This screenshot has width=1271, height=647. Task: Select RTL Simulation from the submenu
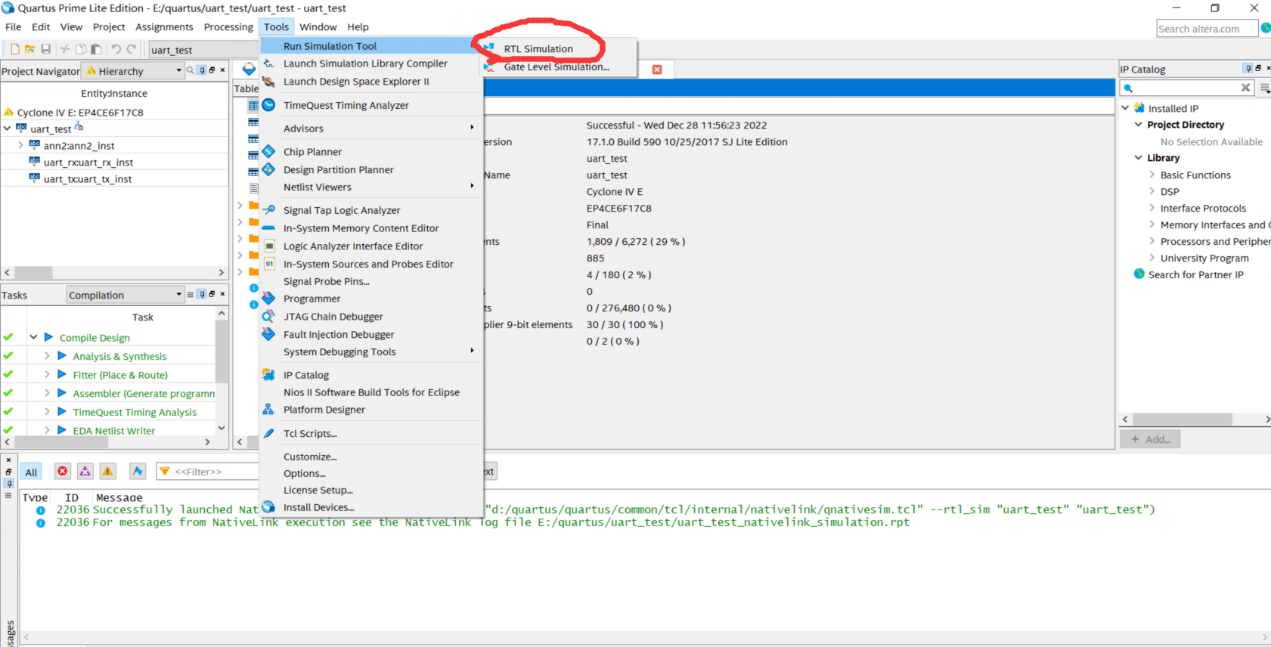pyautogui.click(x=538, y=48)
